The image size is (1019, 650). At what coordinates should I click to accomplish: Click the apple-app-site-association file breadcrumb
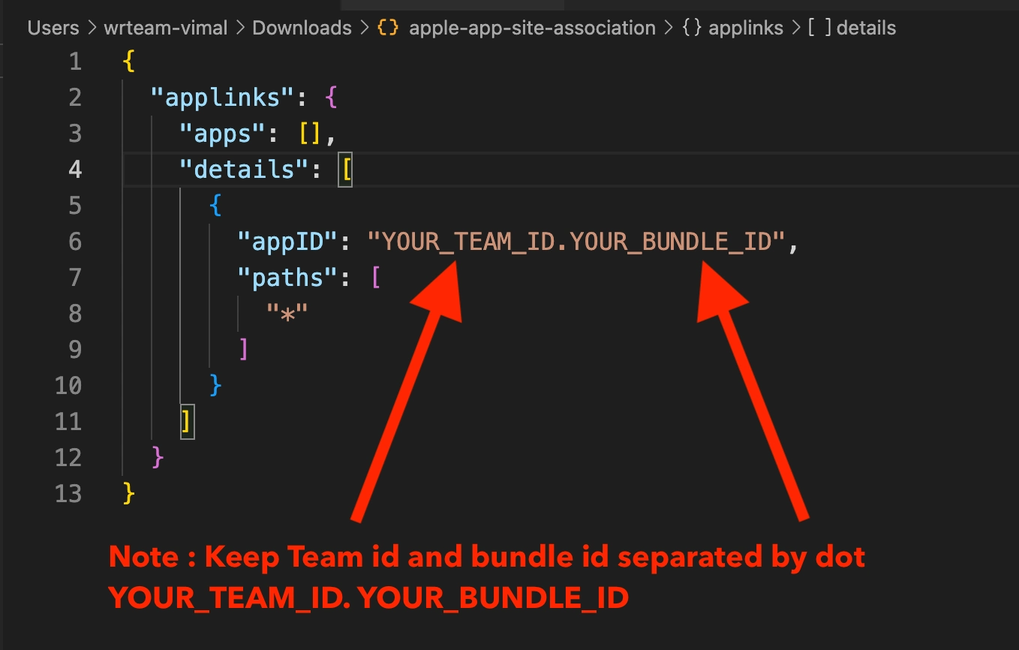[x=532, y=28]
